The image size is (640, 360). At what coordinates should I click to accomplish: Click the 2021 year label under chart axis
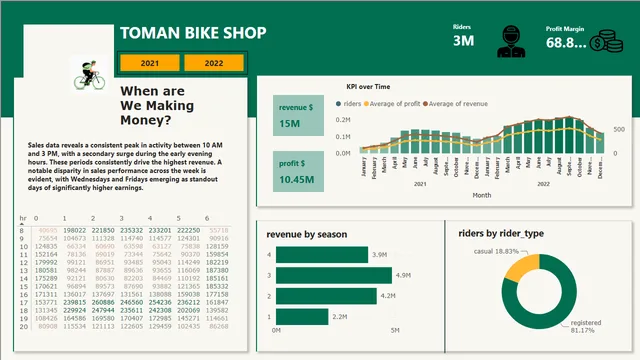(x=420, y=184)
